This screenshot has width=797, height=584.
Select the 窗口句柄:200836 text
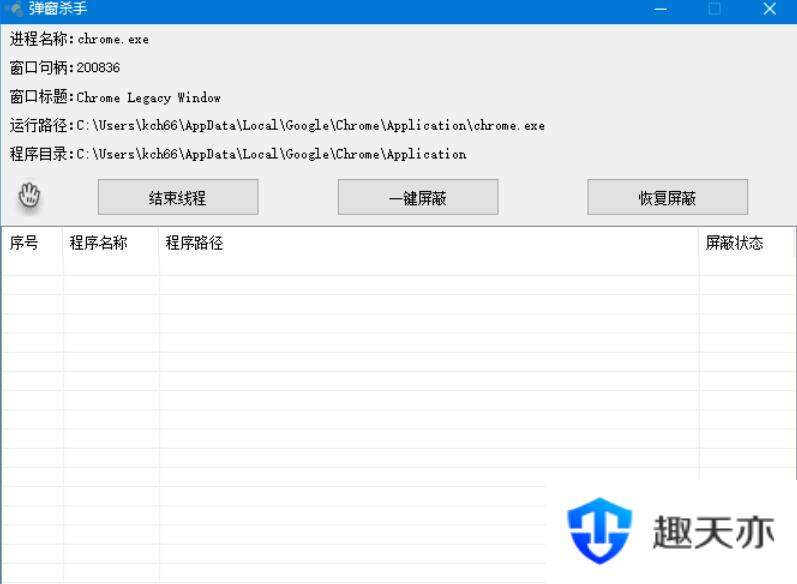tap(65, 68)
